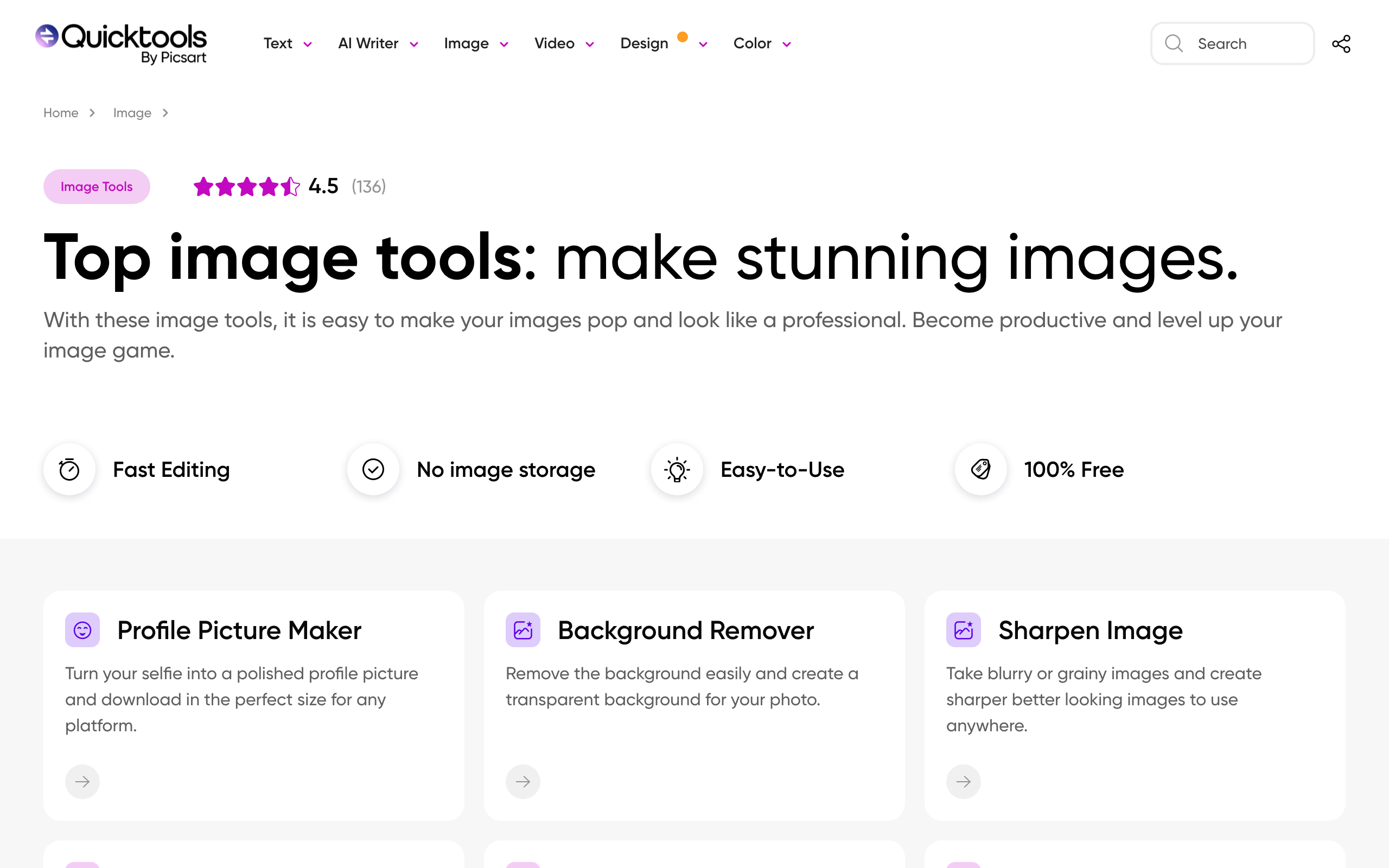Open the Color navigation menu
The height and width of the screenshot is (868, 1389).
[x=752, y=43]
